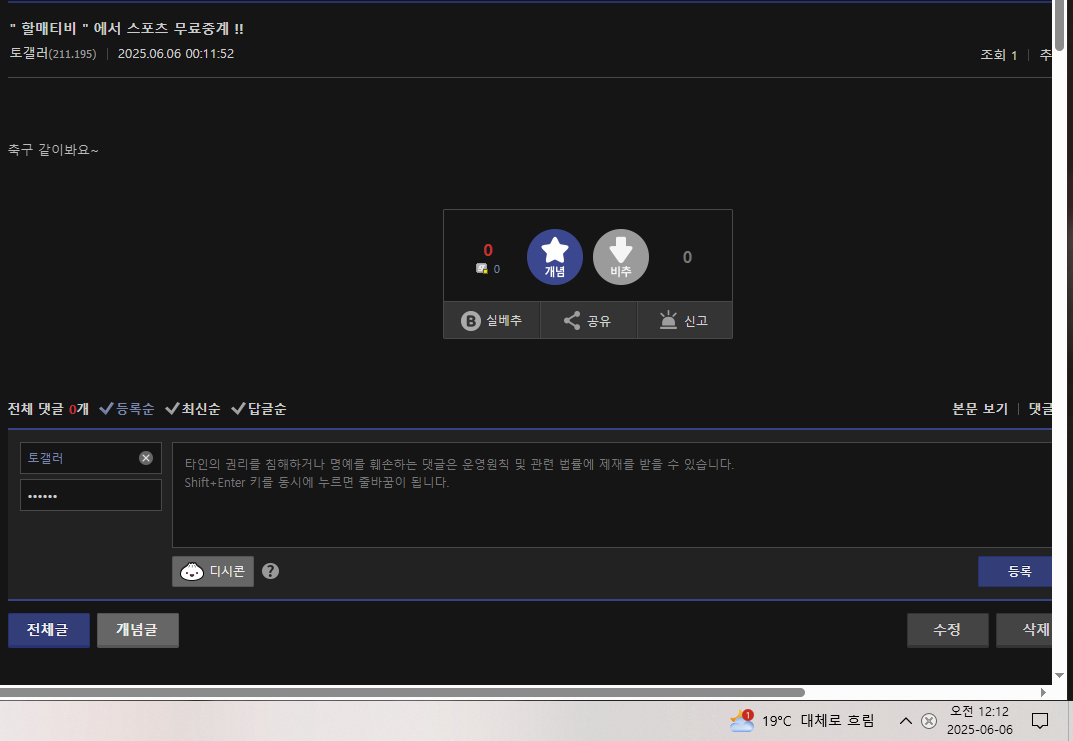Screen dimensions: 1073x741
Task: Select 등록순 comment sort order
Action: [x=127, y=409]
